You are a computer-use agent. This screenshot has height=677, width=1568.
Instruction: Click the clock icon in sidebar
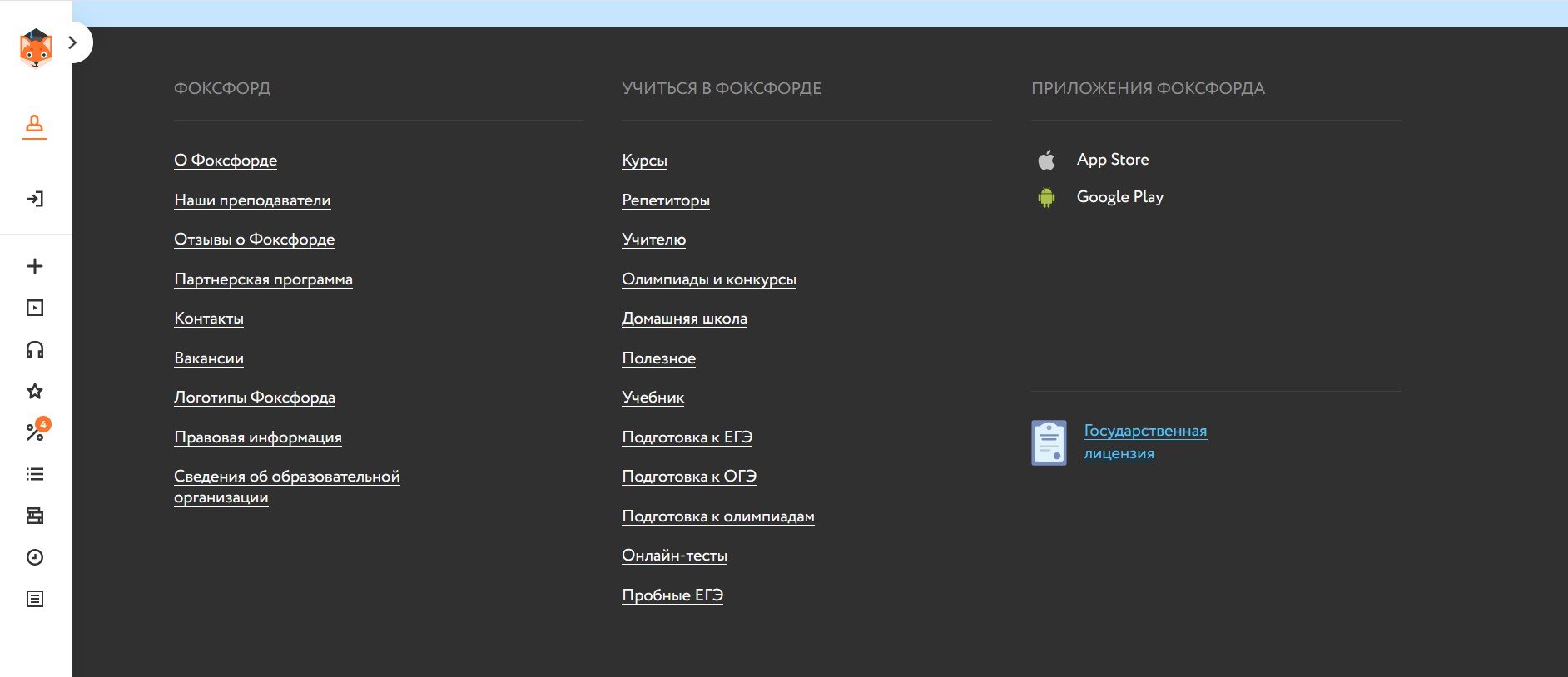tap(35, 557)
